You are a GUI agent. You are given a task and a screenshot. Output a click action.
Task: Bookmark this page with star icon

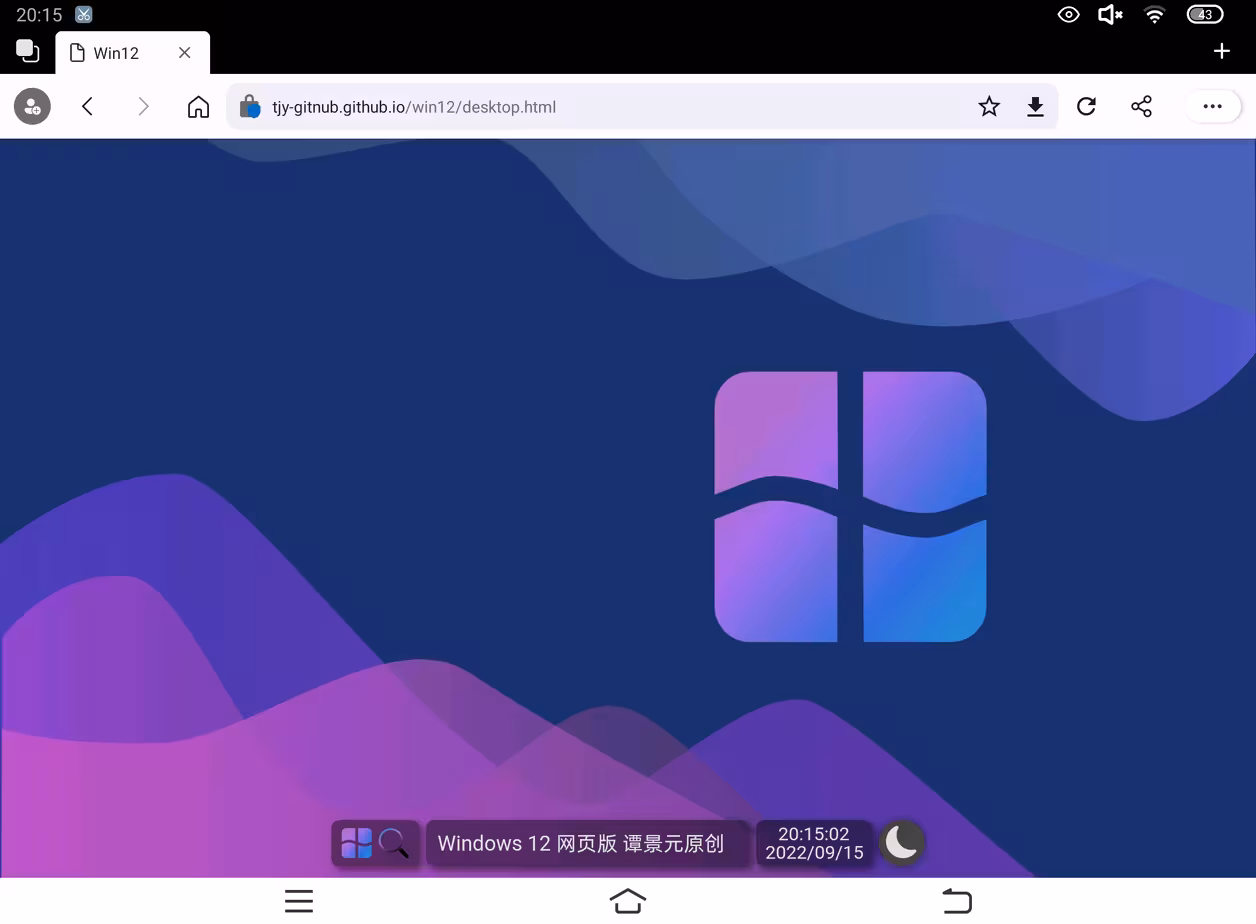point(989,106)
